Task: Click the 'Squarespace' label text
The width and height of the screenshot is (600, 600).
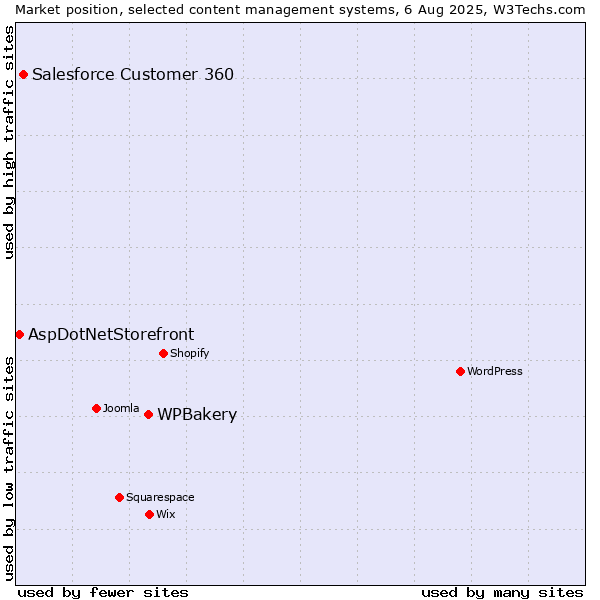Action: pyautogui.click(x=160, y=497)
